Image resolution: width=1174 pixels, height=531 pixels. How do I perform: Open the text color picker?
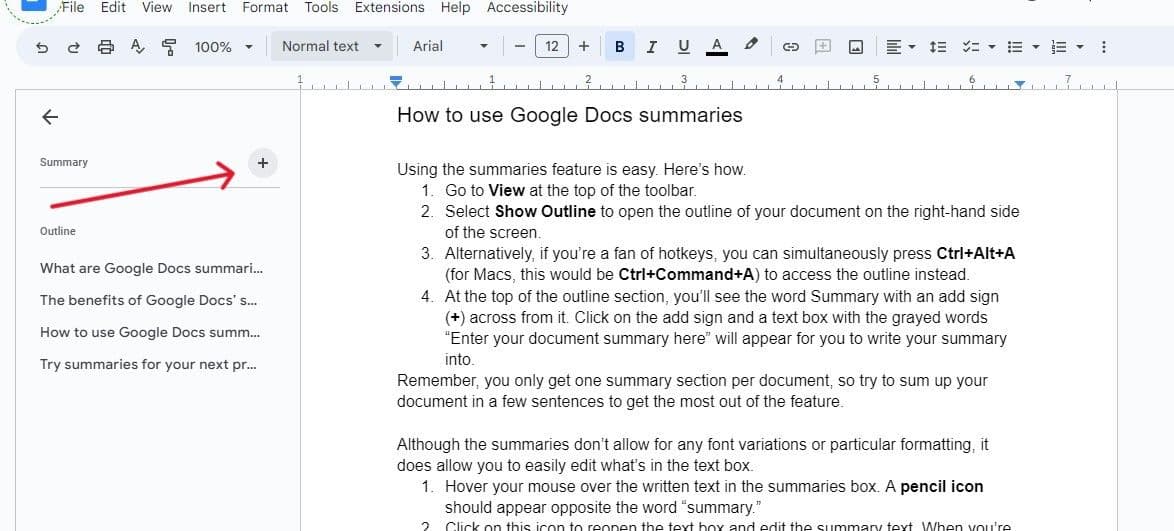point(716,46)
